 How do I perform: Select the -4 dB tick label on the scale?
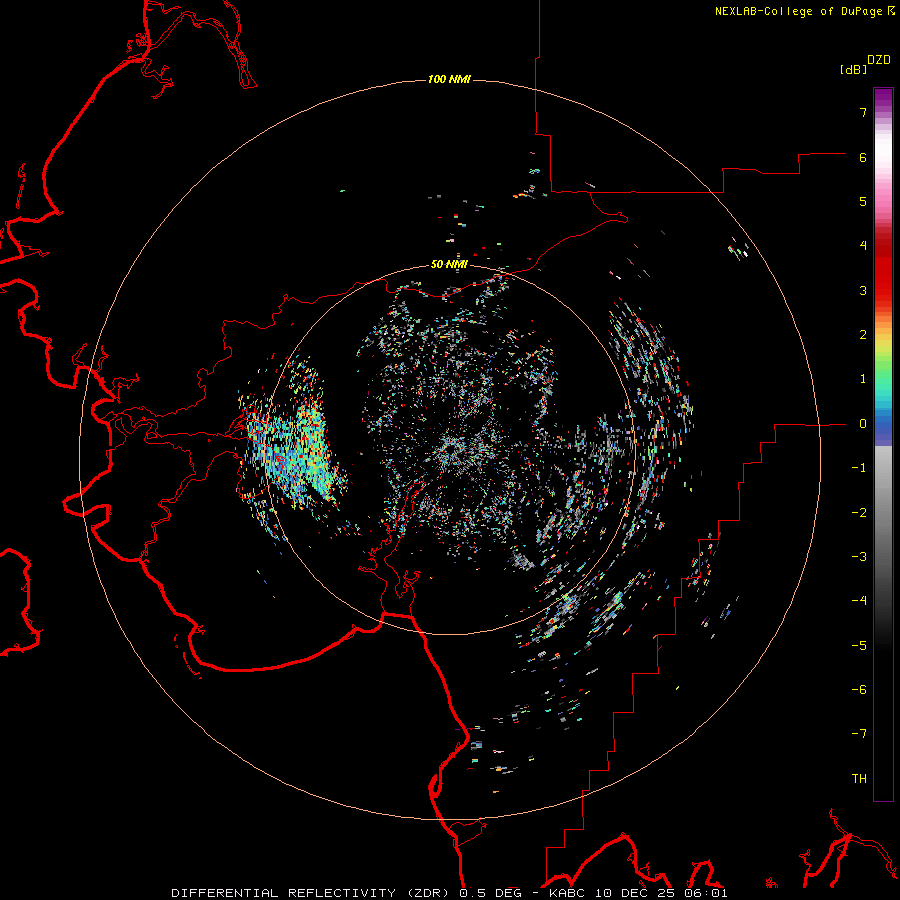[859, 601]
